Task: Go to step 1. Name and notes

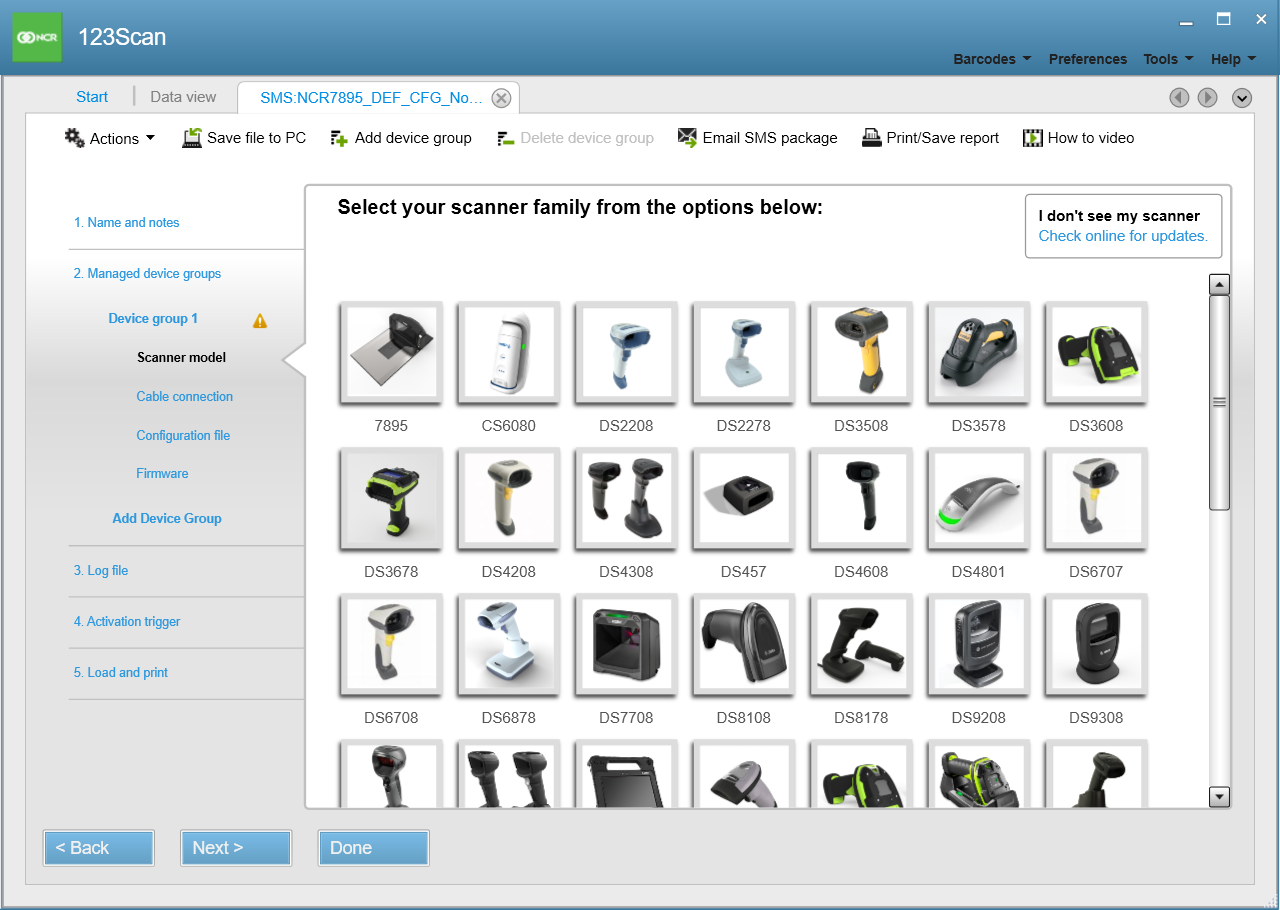Action: 126,223
